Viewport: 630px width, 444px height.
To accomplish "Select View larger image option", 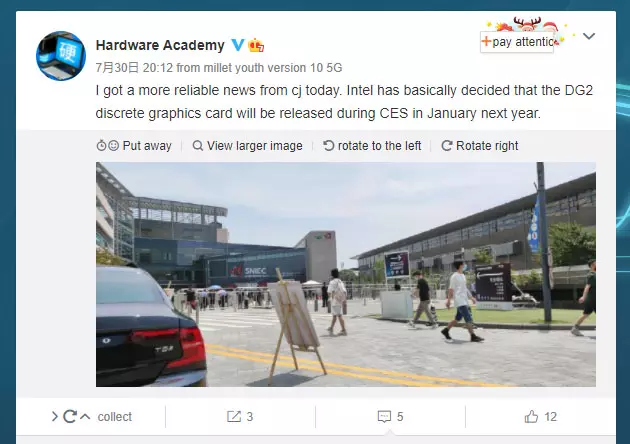I will click(248, 145).
